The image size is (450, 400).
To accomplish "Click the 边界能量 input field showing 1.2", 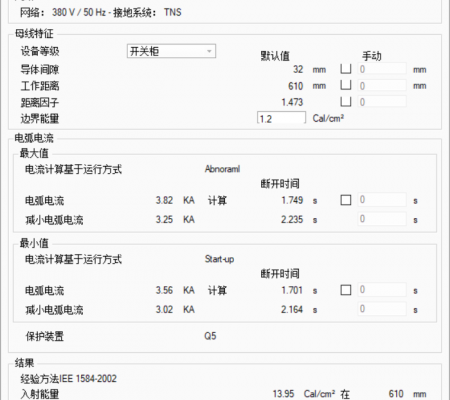I will tap(281, 118).
